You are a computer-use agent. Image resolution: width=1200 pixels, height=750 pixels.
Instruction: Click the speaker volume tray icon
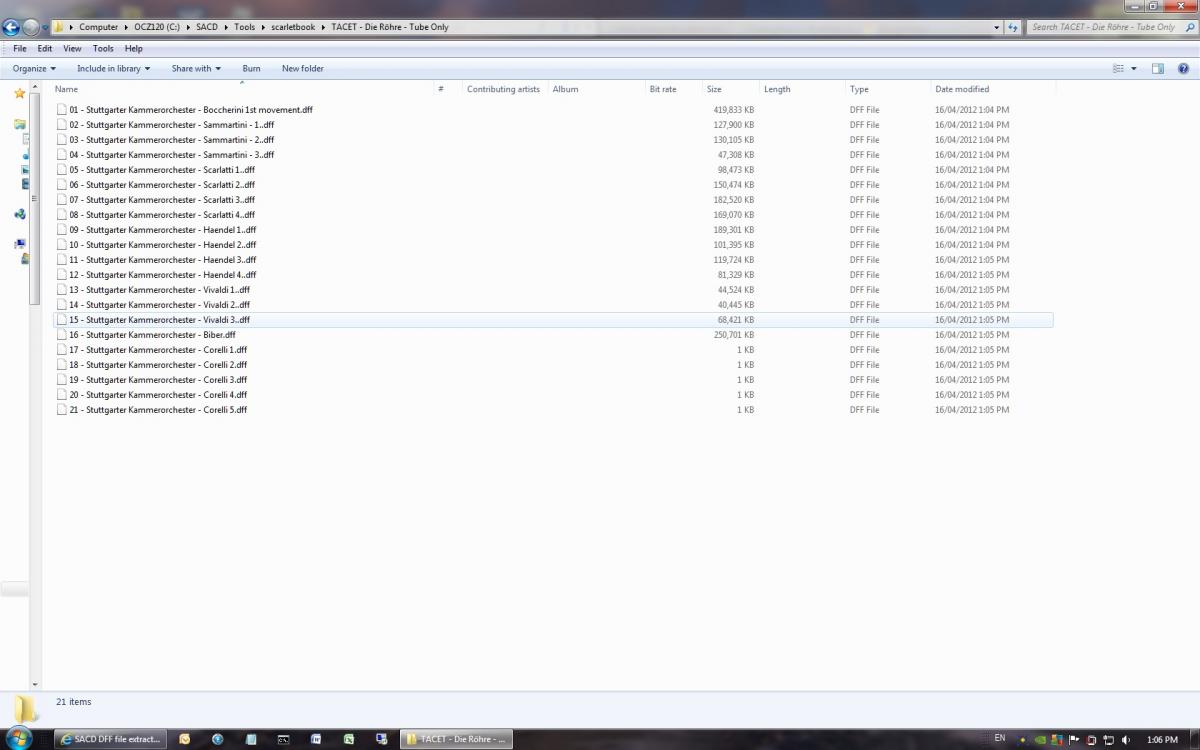click(1127, 739)
